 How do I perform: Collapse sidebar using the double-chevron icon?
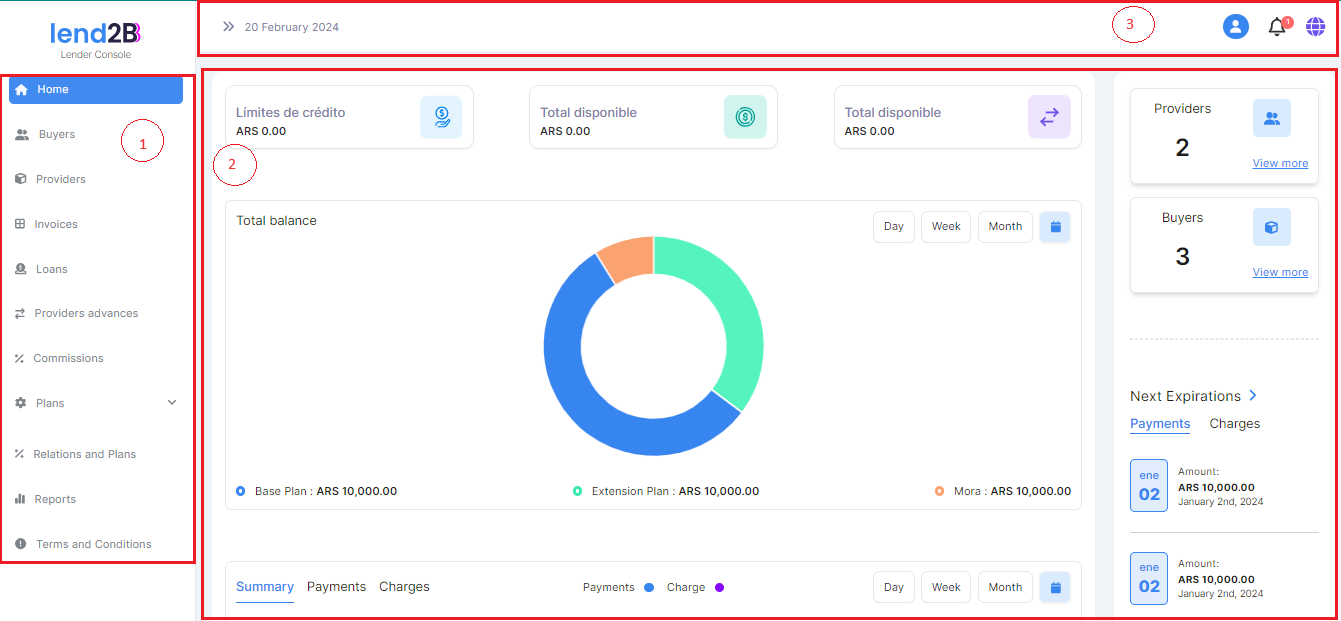click(229, 27)
